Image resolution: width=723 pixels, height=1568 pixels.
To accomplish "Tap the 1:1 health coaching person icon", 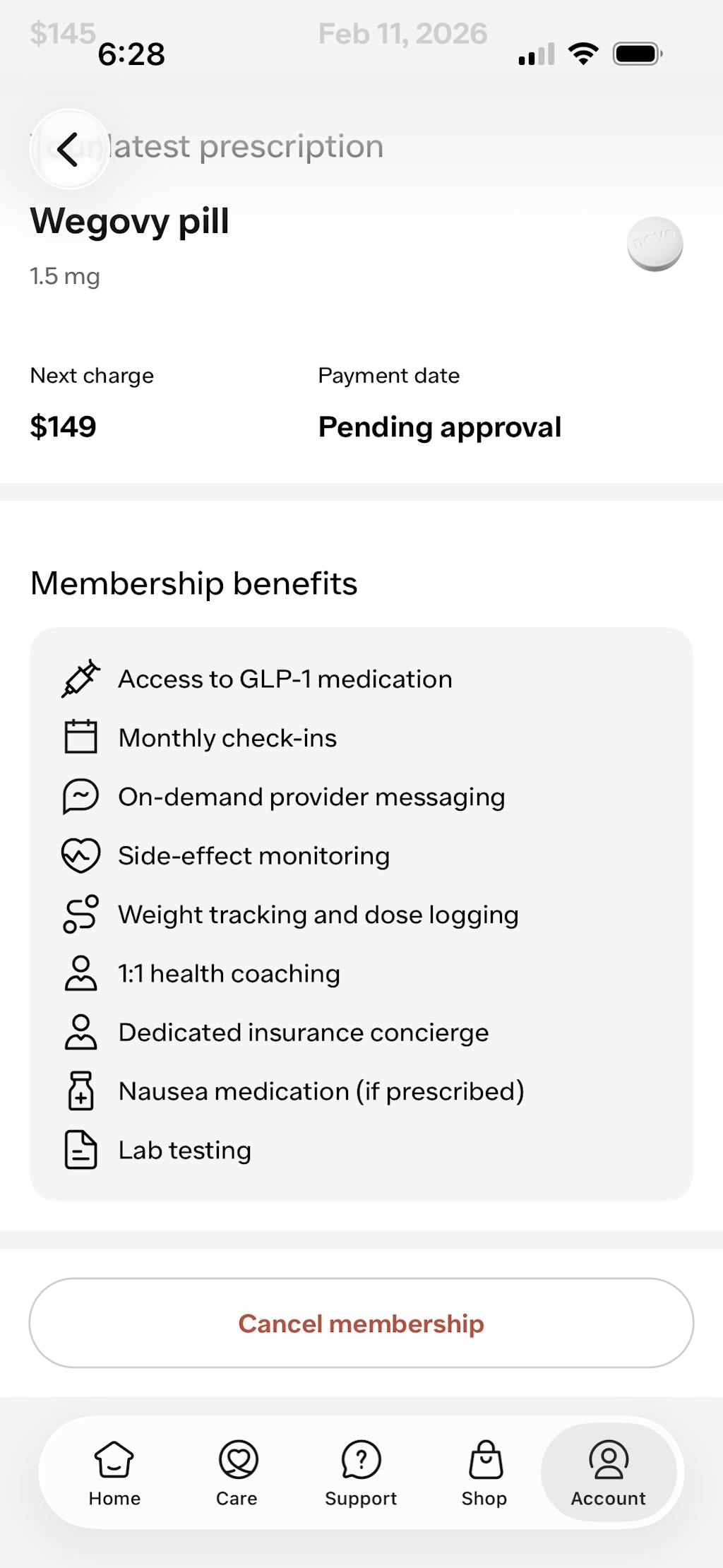I will [x=80, y=973].
